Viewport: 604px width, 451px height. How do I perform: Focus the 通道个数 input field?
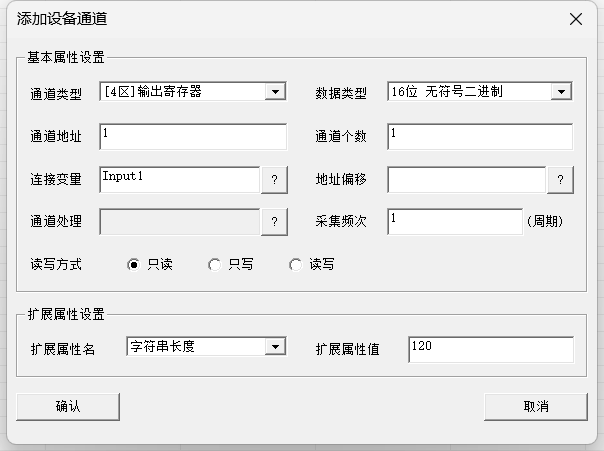click(479, 136)
